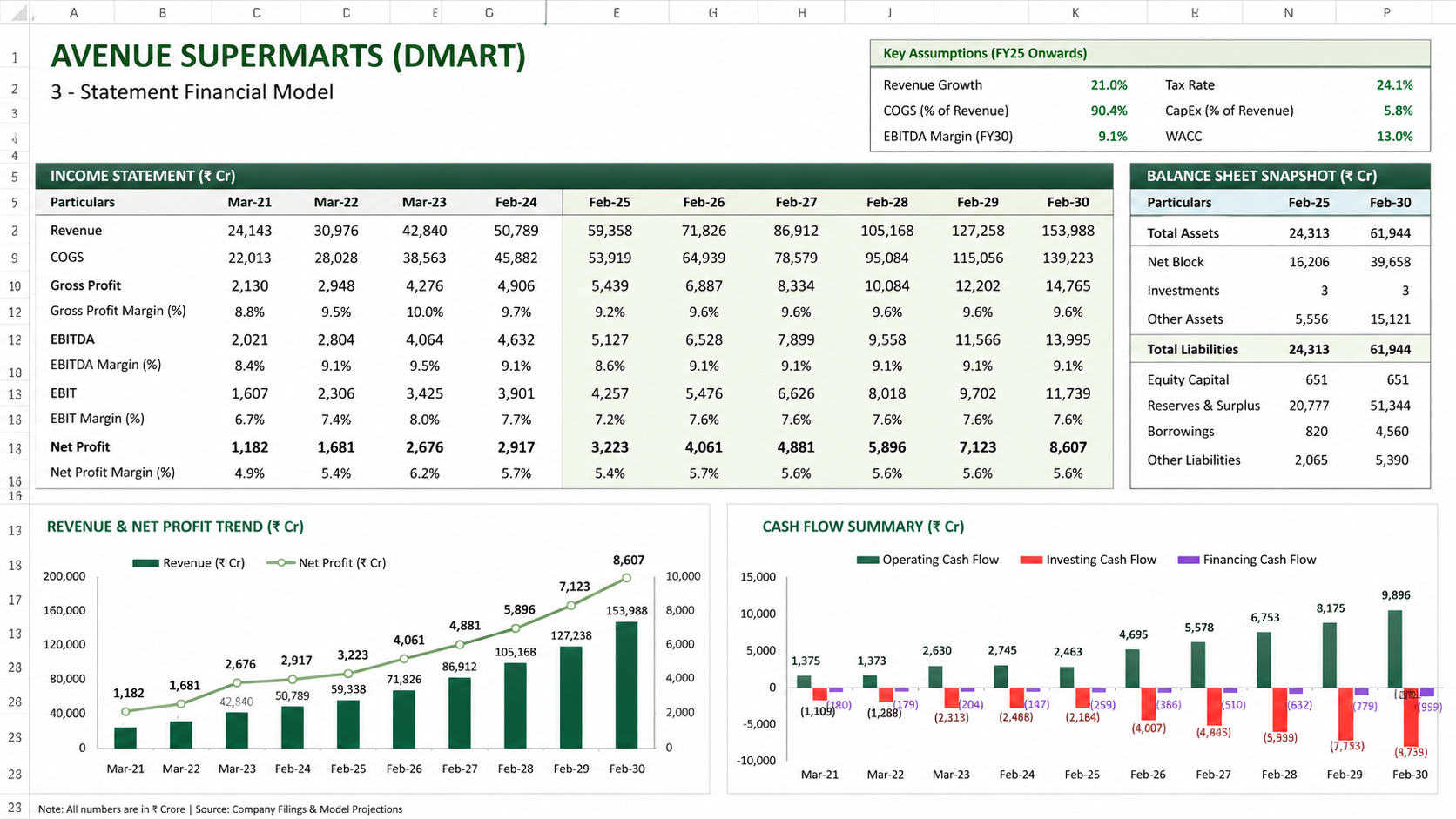This screenshot has height=819, width=1456.
Task: Select the Mar-22 column header in Income Statement
Action: pyautogui.click(x=336, y=202)
